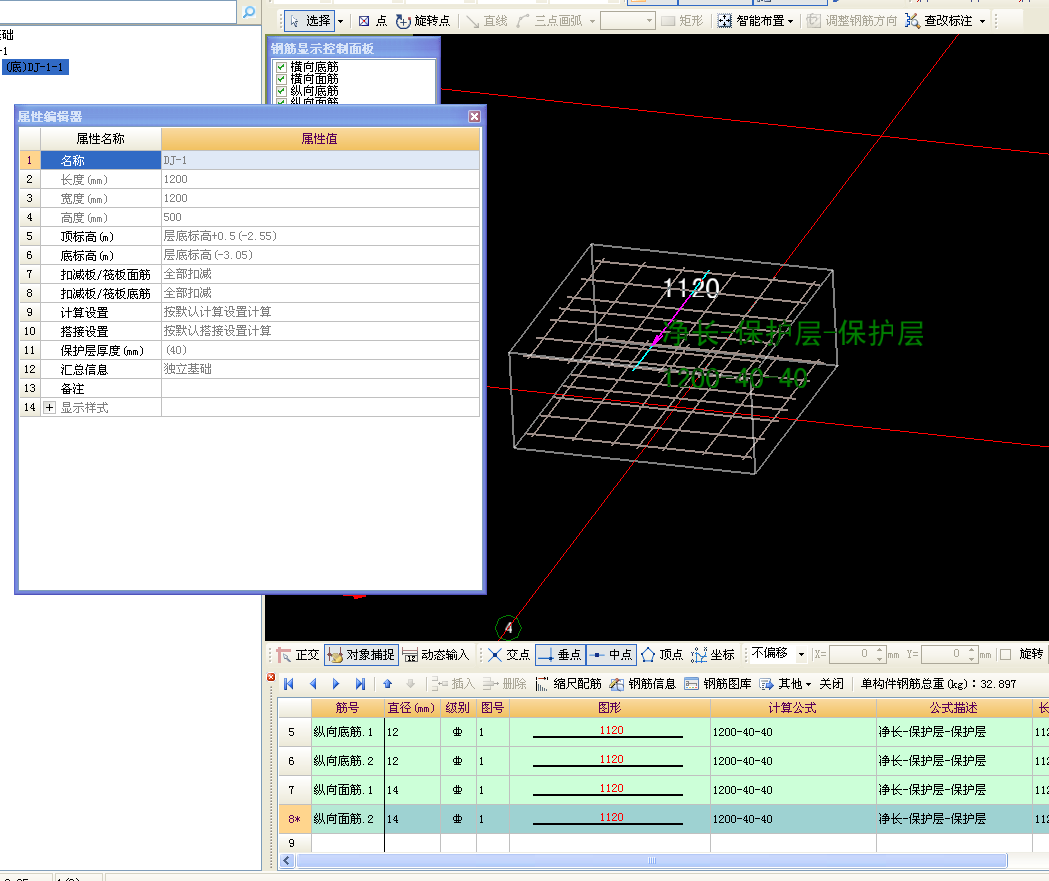Select the 名称 property row
Image resolution: width=1049 pixels, height=881 pixels.
pyautogui.click(x=250, y=161)
